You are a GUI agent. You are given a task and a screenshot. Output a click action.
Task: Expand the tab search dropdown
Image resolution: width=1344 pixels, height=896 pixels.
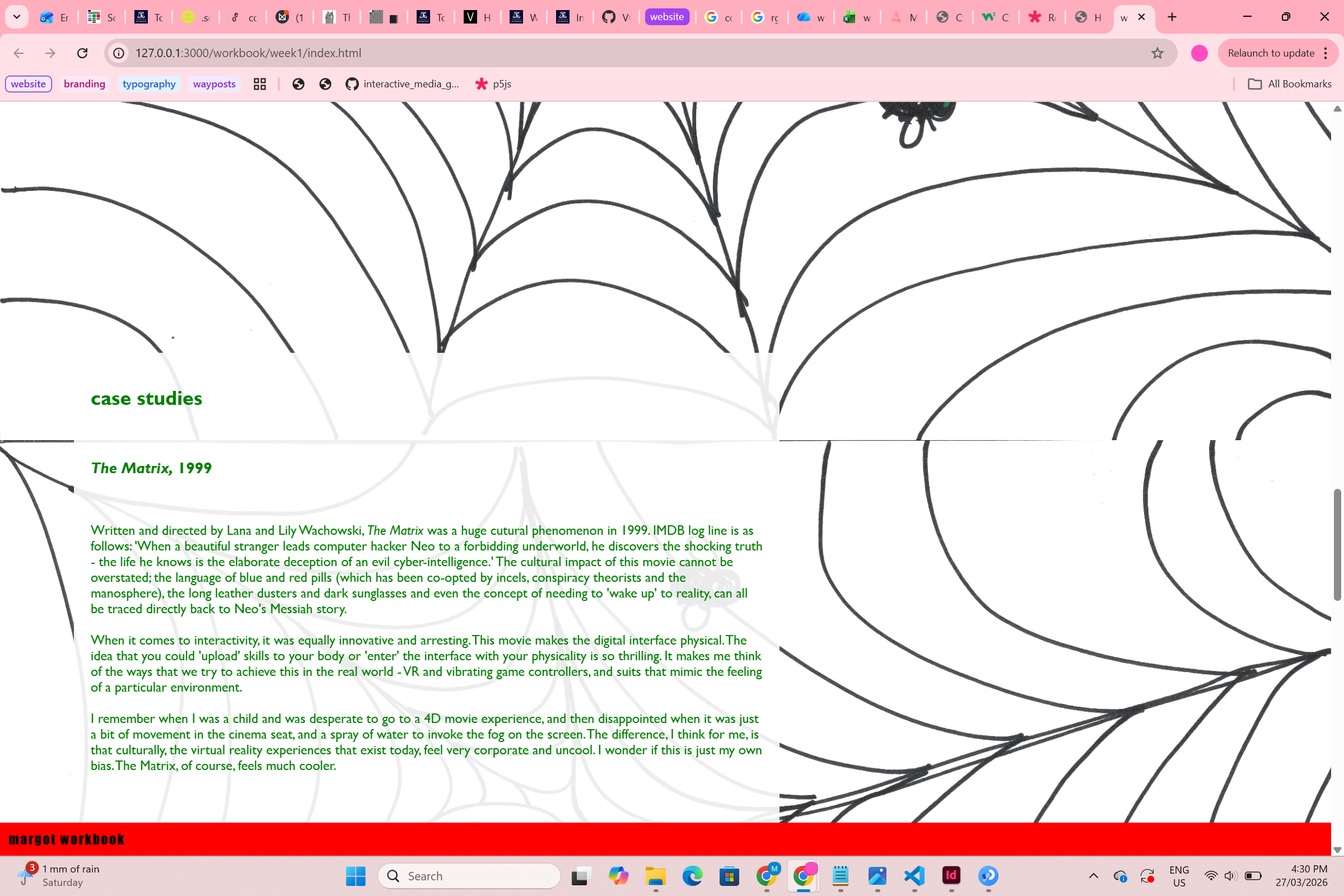(17, 17)
